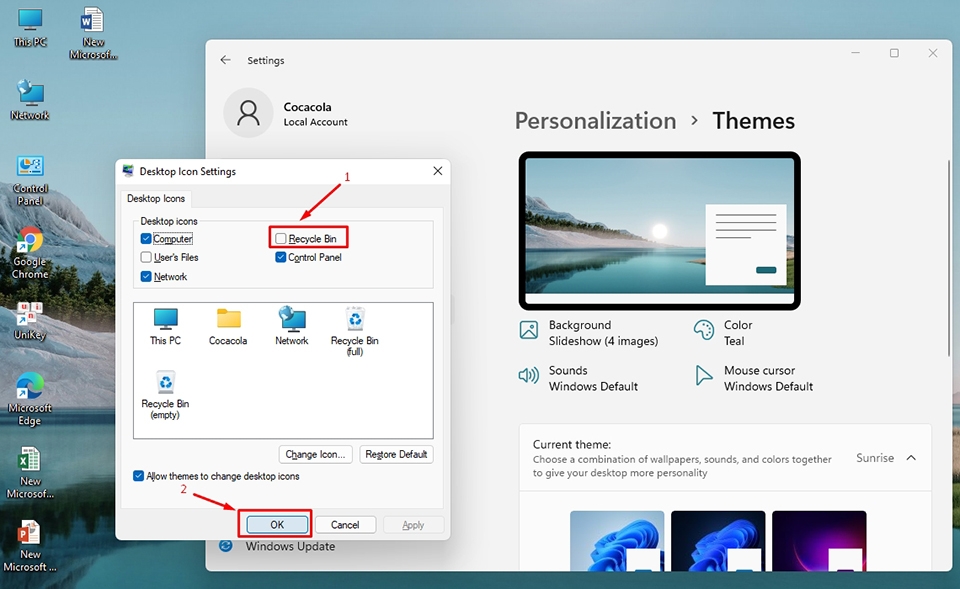Launch Microsoft Edge from desktop
The image size is (960, 589).
(30, 399)
